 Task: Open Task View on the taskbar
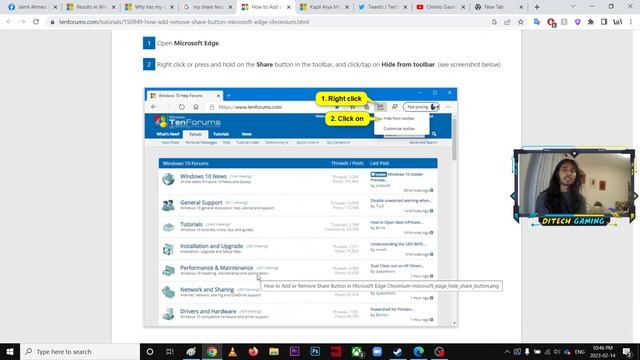(x=170, y=351)
